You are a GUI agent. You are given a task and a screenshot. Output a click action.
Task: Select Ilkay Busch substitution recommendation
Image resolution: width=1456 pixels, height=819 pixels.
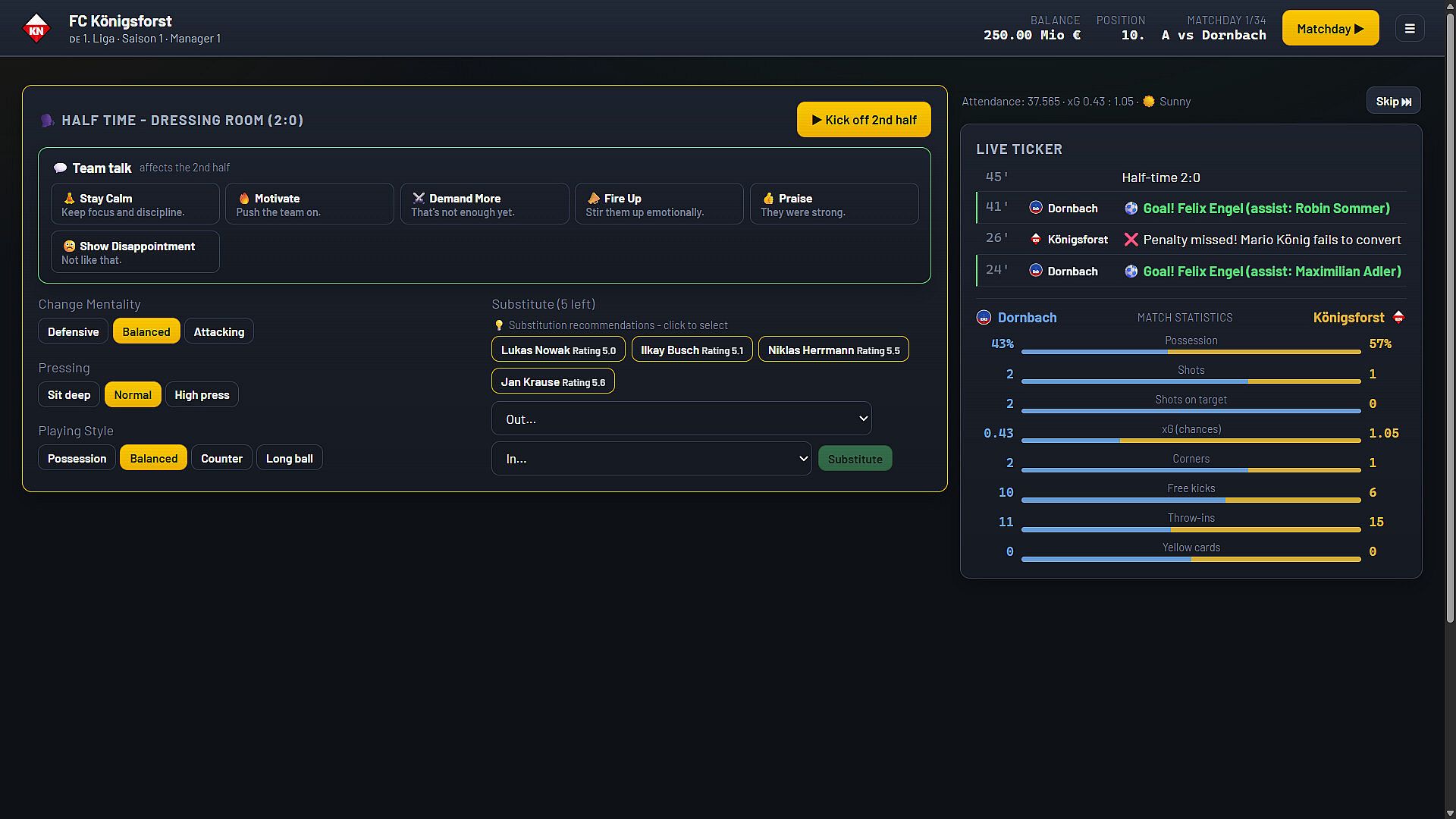pyautogui.click(x=692, y=350)
